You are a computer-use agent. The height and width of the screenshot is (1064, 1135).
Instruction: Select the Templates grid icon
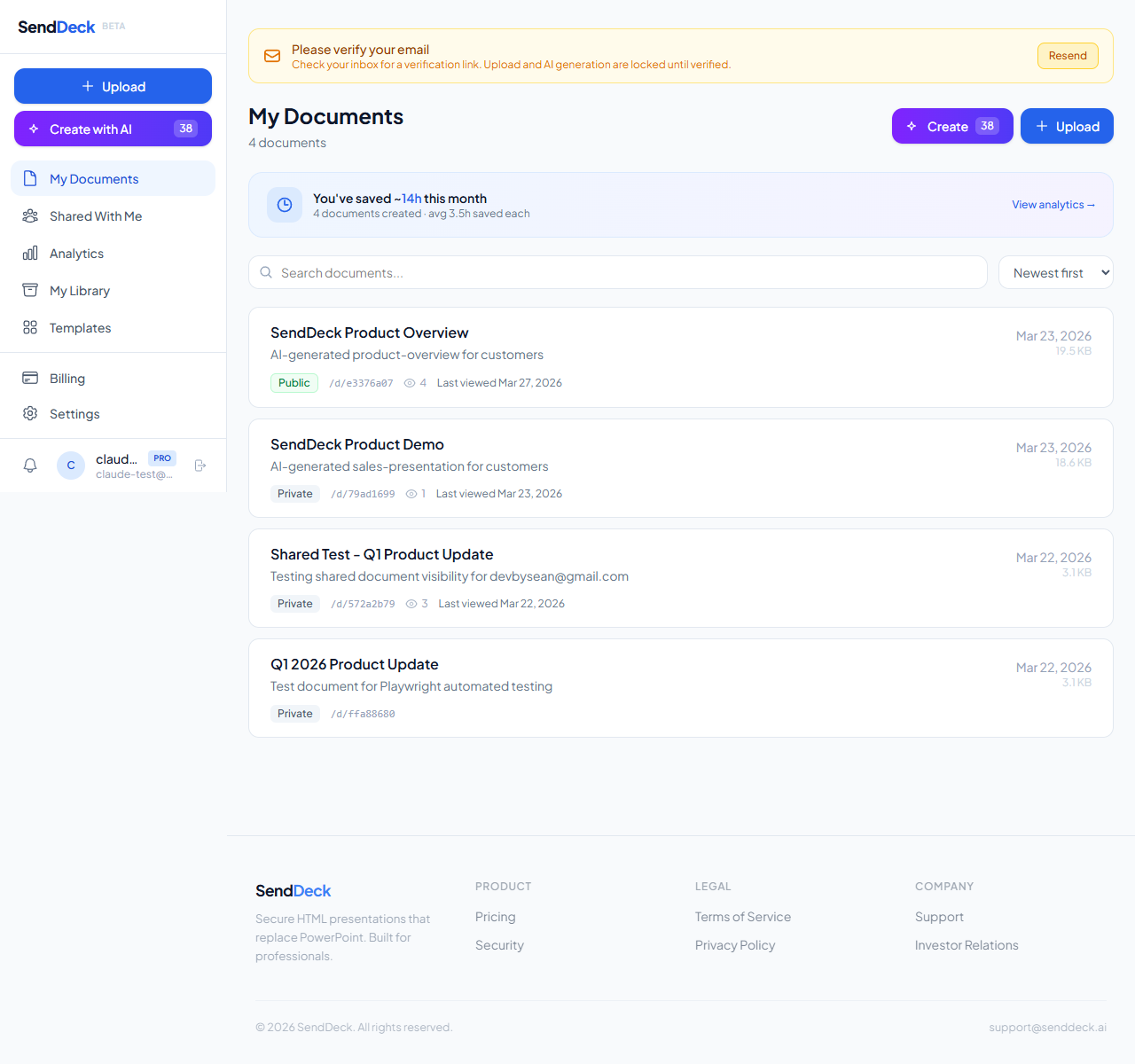(30, 327)
